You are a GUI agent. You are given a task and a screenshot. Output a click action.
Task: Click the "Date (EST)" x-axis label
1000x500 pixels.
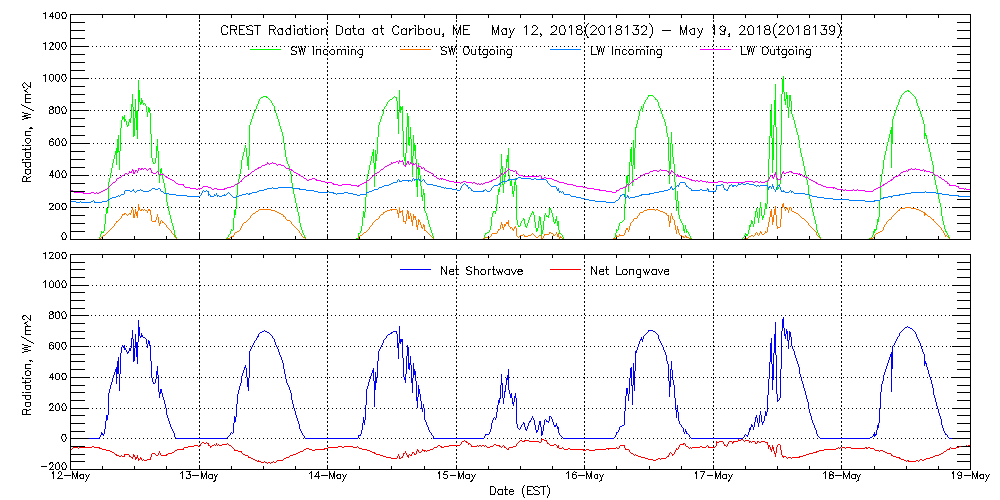(520, 491)
